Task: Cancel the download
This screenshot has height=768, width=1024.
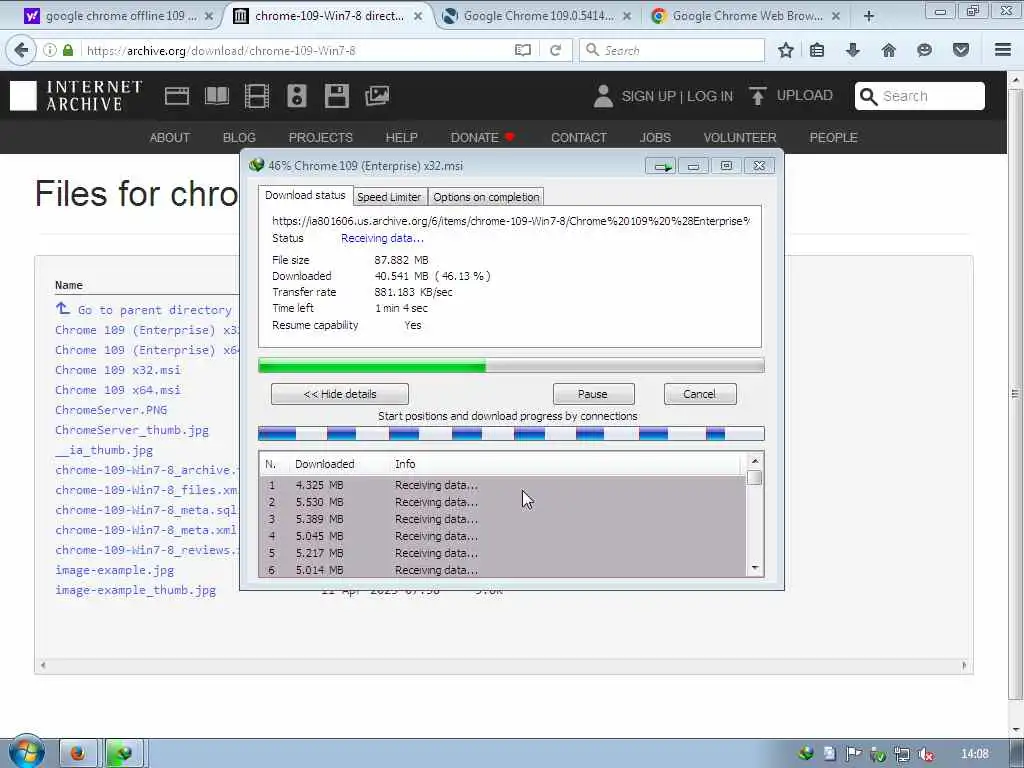Action: pyautogui.click(x=699, y=394)
